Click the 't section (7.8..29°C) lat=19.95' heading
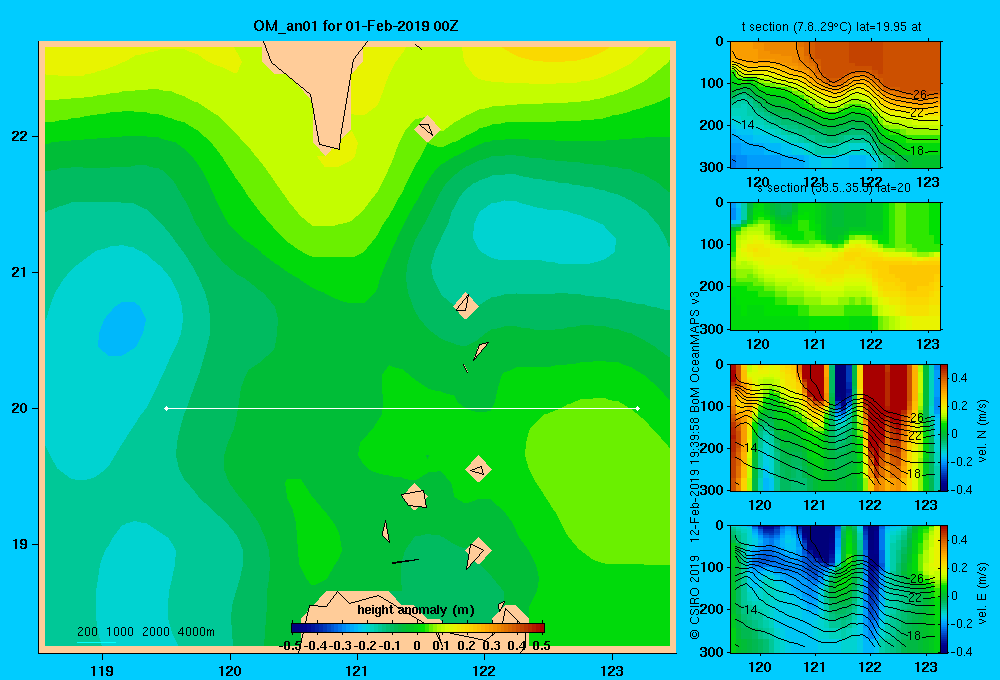 point(831,27)
